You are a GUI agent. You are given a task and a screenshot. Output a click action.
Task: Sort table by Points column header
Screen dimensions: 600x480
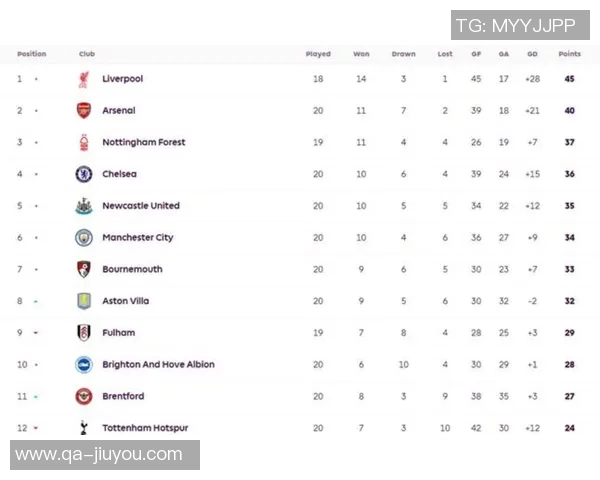pyautogui.click(x=569, y=54)
